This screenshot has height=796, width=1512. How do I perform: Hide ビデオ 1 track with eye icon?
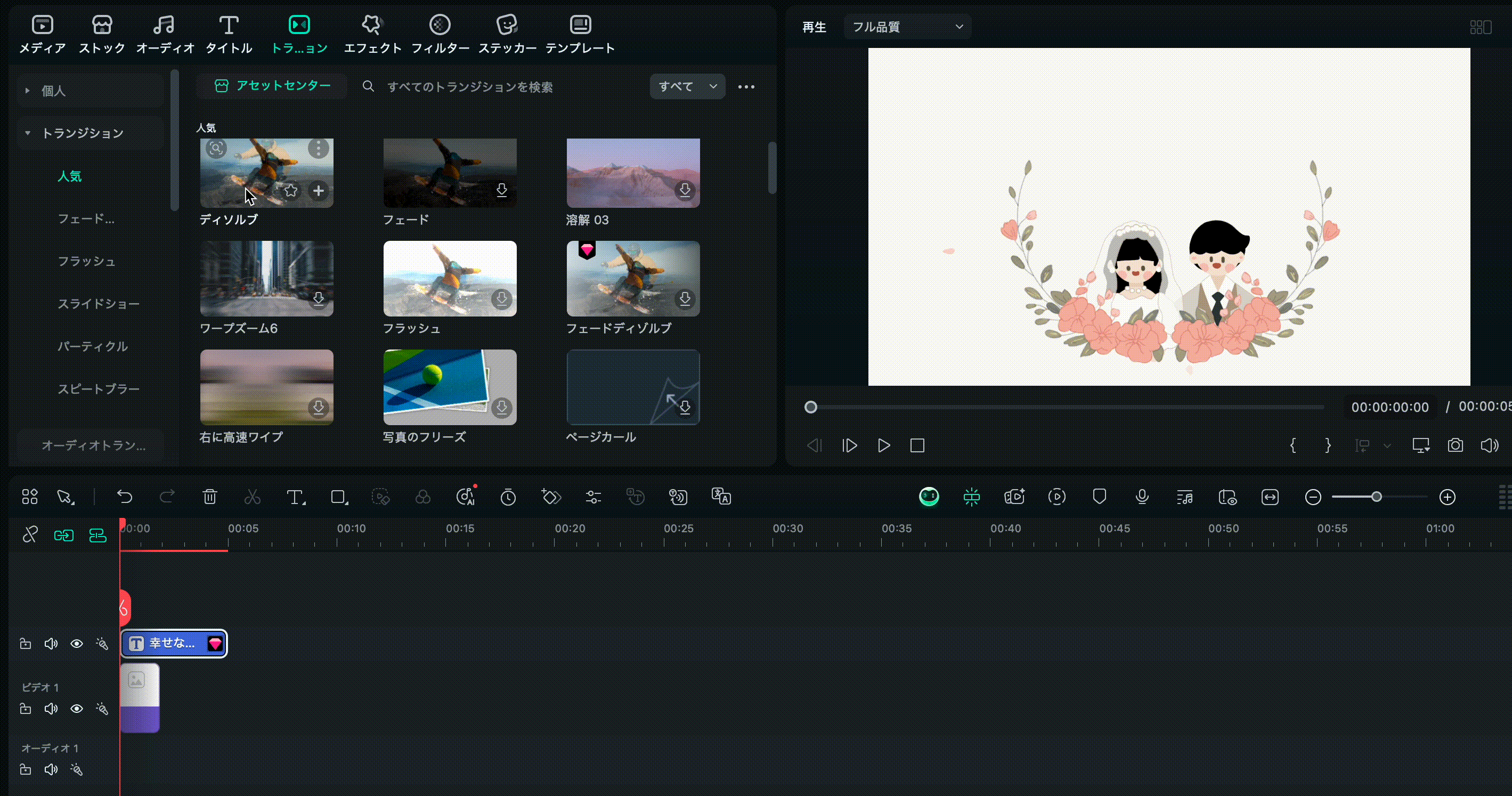tap(76, 709)
